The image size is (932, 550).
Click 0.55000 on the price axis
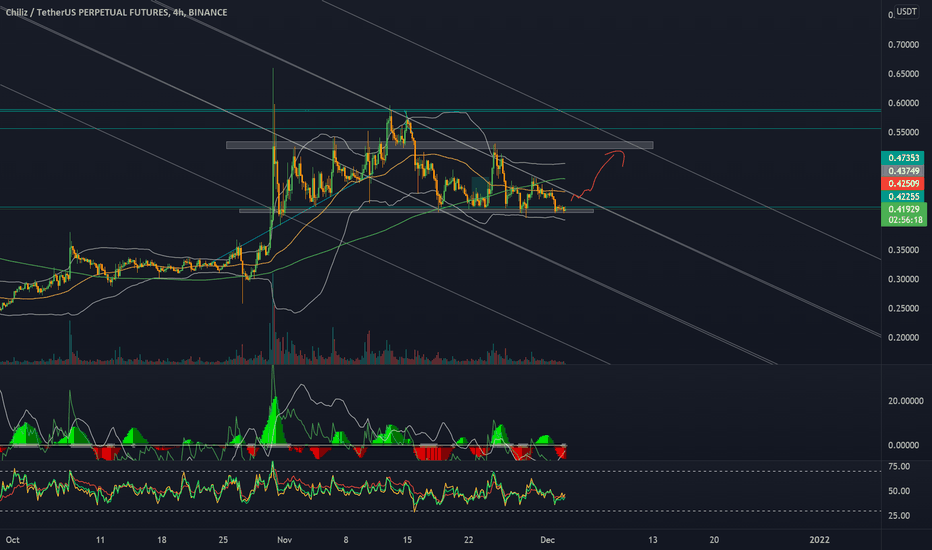[x=903, y=132]
